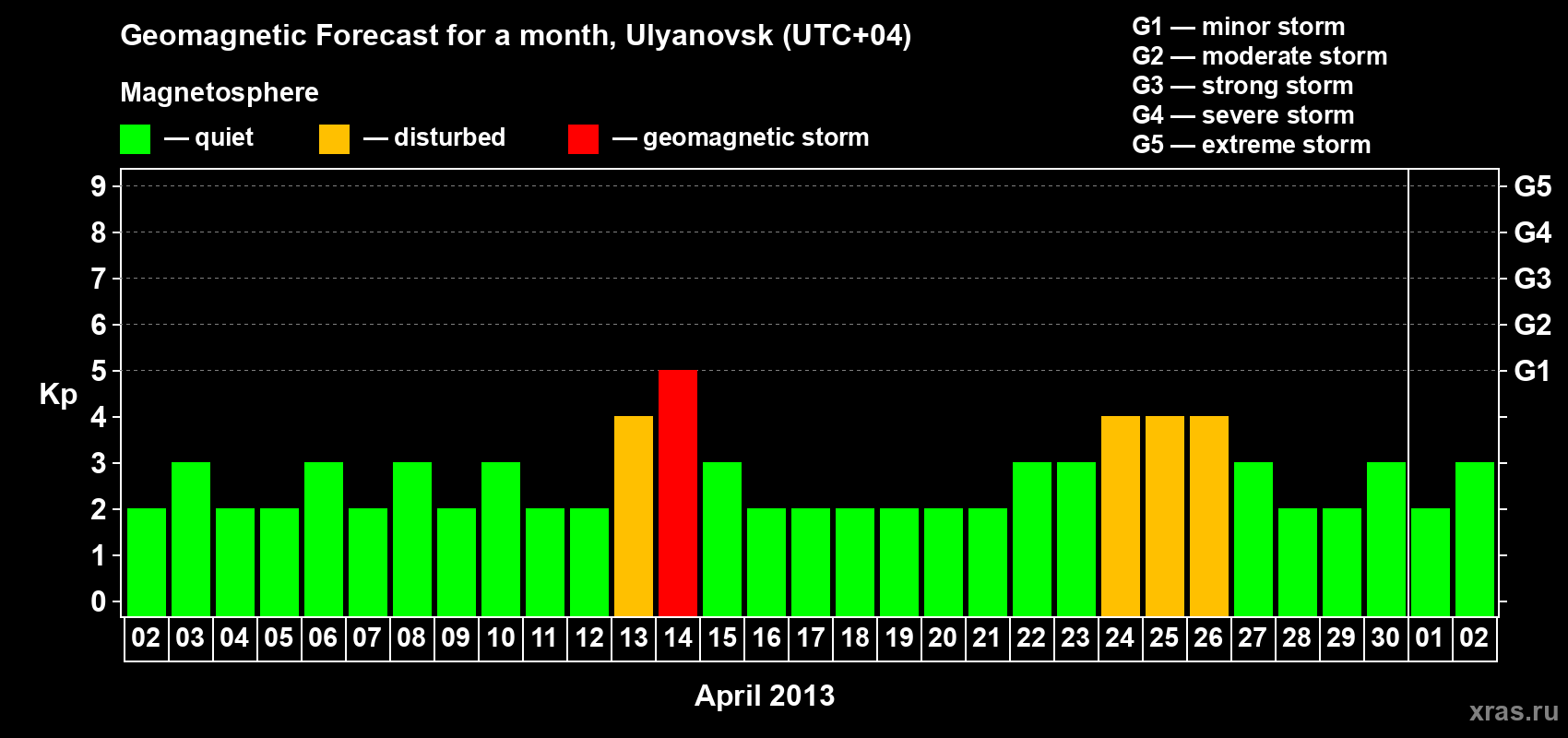Click date label '08' on the x-axis
This screenshot has height=738, width=1568.
click(x=411, y=637)
